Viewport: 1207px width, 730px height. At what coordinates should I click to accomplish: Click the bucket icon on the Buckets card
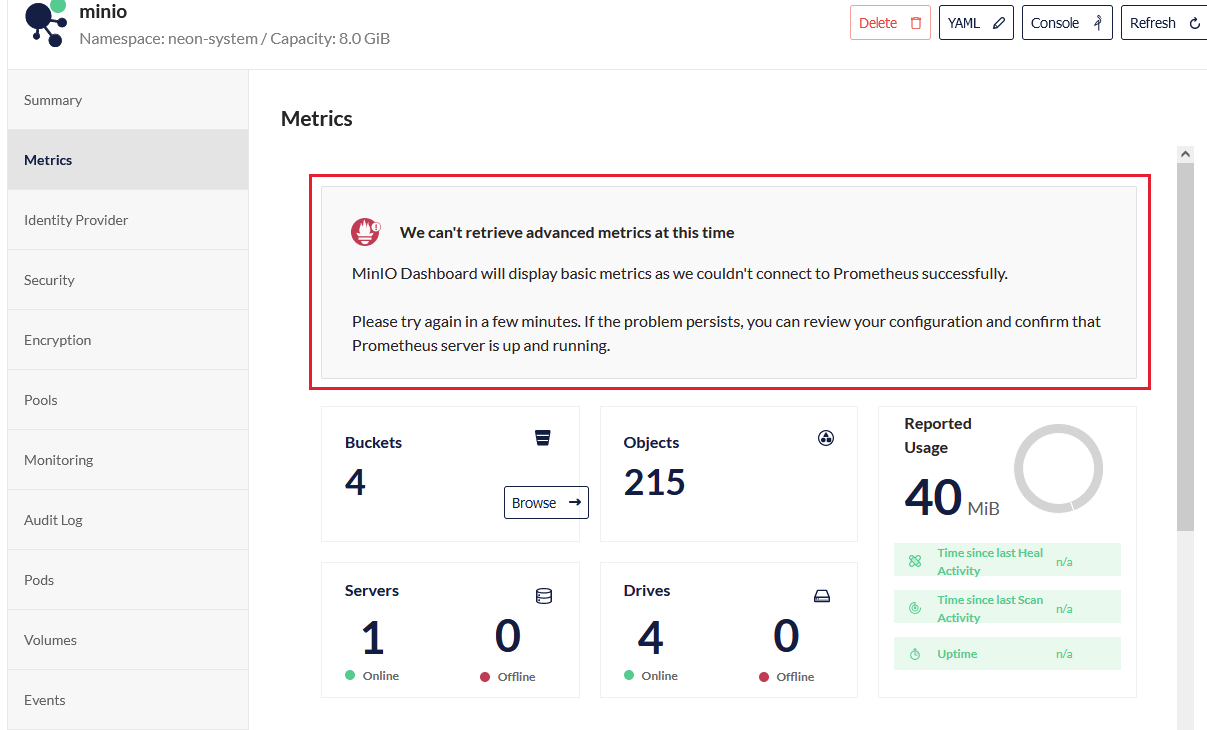pos(543,437)
